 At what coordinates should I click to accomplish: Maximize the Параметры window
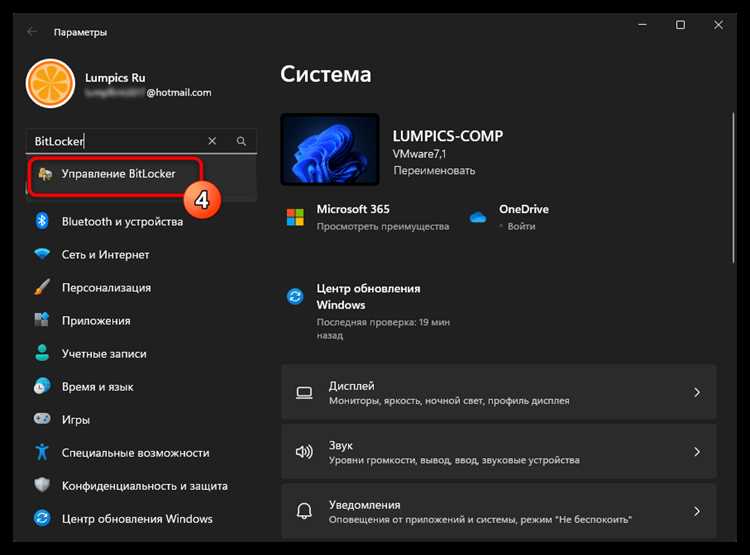[x=680, y=24]
